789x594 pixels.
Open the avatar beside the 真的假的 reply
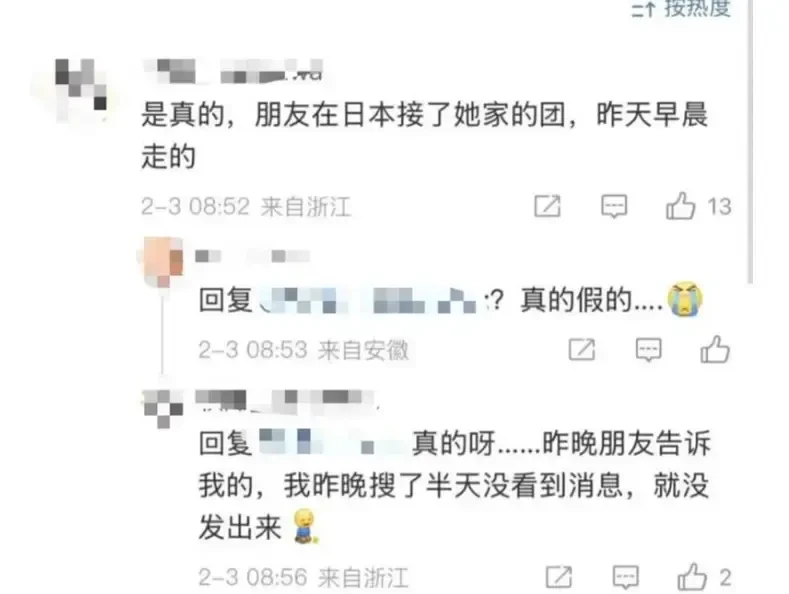pos(162,262)
